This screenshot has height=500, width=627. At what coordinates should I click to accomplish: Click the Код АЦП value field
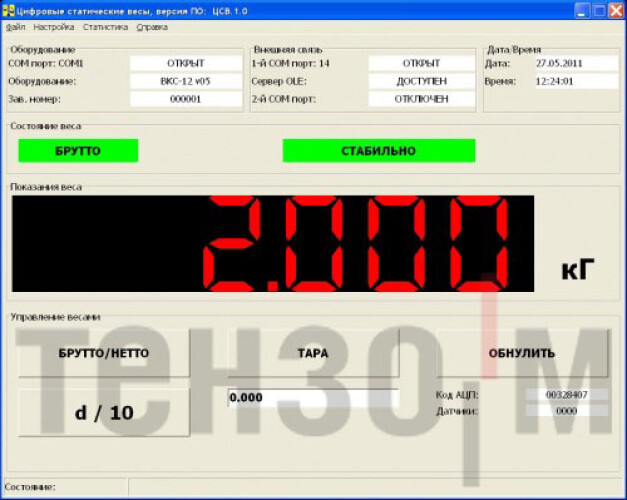tap(566, 395)
